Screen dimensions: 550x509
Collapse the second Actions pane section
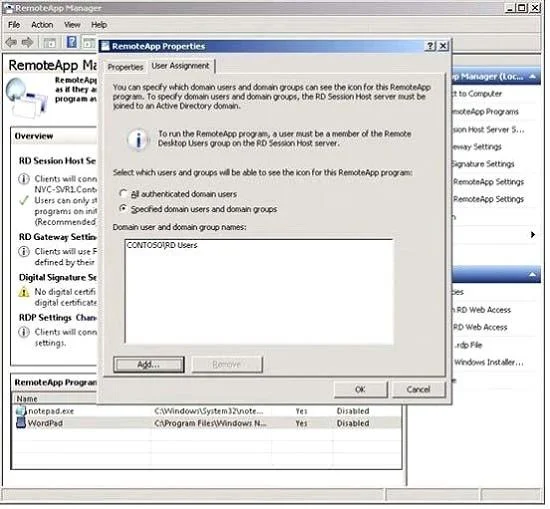coord(532,274)
